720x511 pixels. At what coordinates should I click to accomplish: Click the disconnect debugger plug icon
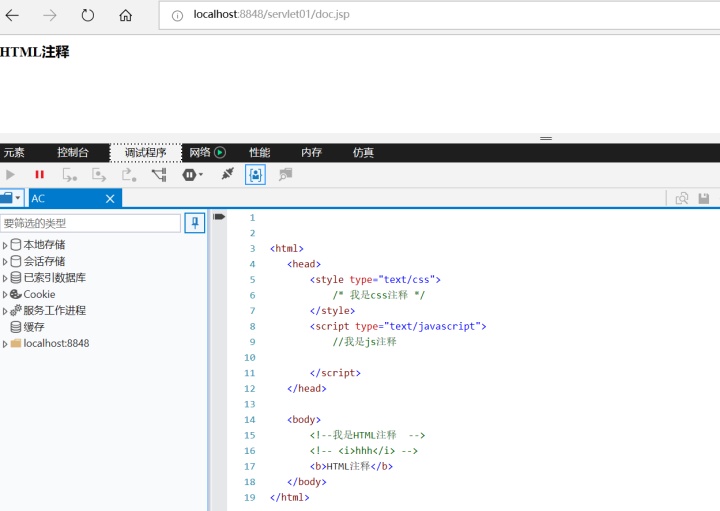pyautogui.click(x=227, y=174)
